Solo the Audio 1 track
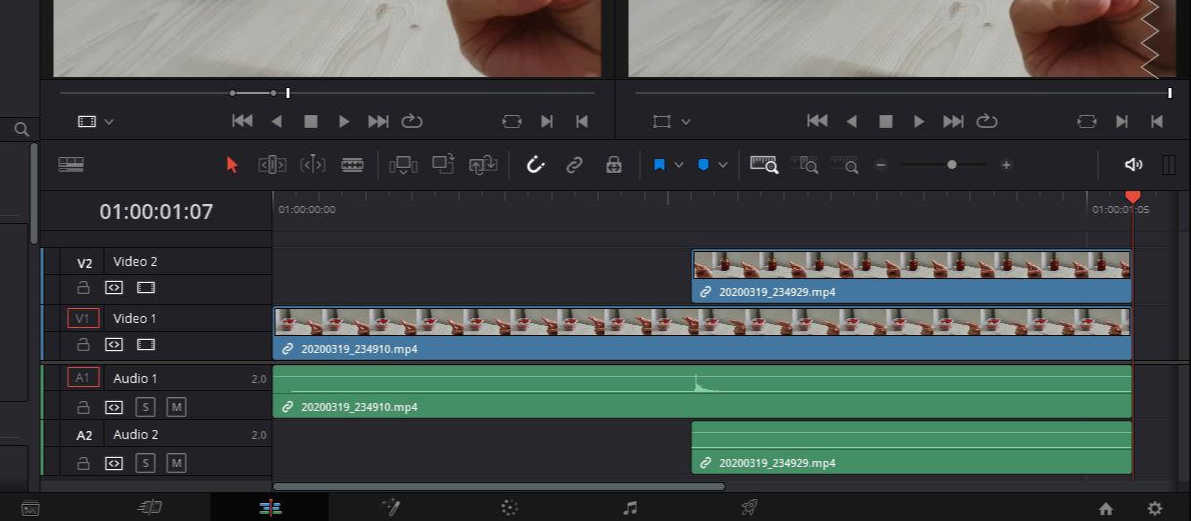This screenshot has height=521, width=1191. (x=146, y=407)
